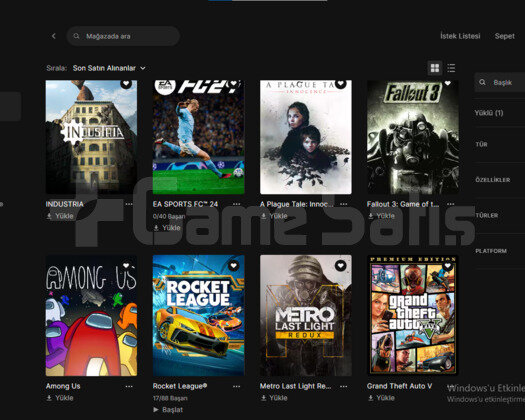
Task: Open more options for Rocket League
Action: click(x=236, y=386)
